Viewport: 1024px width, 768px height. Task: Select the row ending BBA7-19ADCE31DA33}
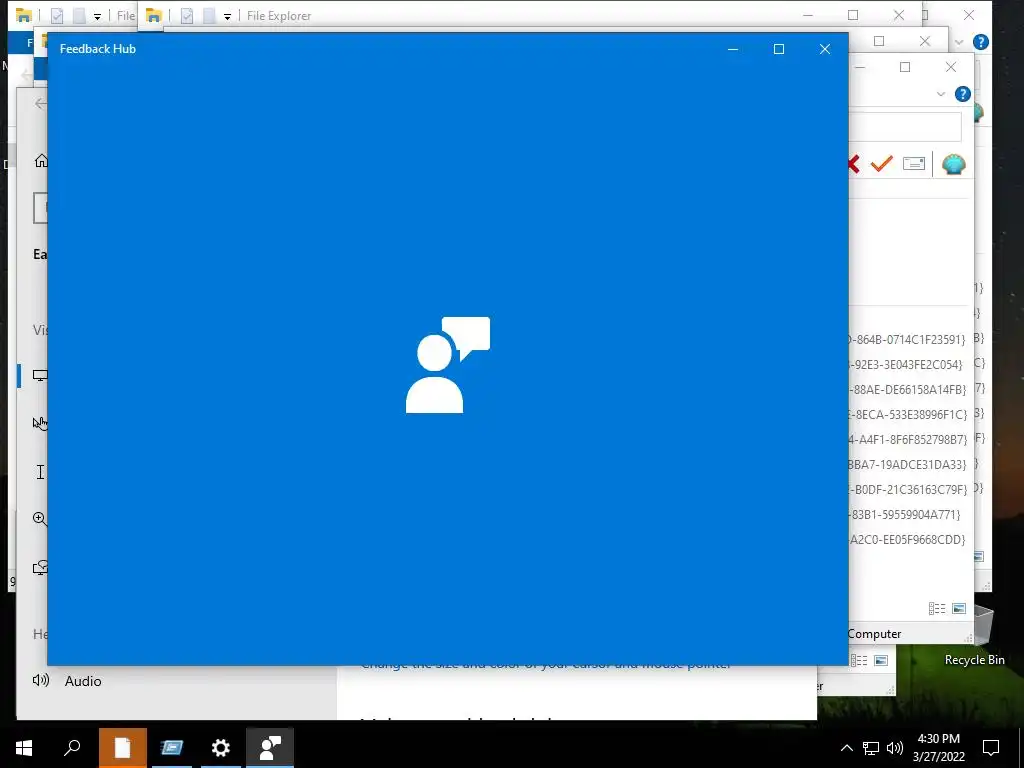(908, 465)
